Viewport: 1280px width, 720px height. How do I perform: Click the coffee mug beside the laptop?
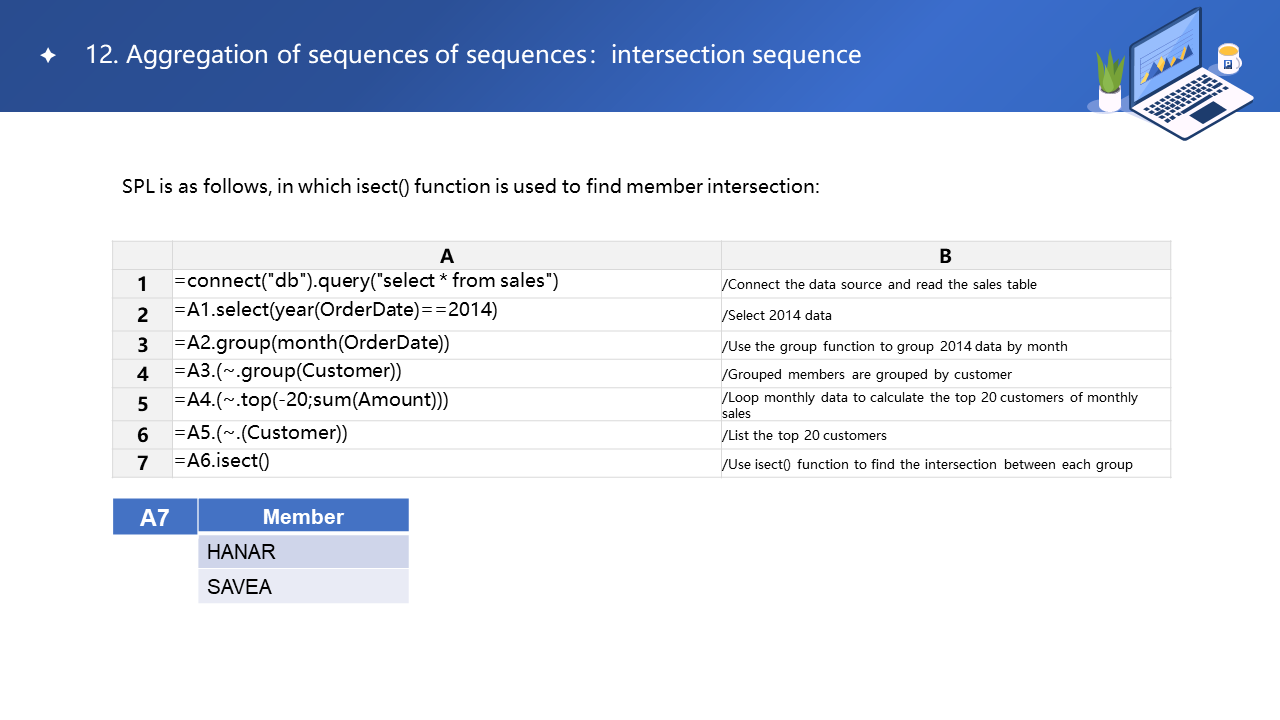[x=1228, y=59]
